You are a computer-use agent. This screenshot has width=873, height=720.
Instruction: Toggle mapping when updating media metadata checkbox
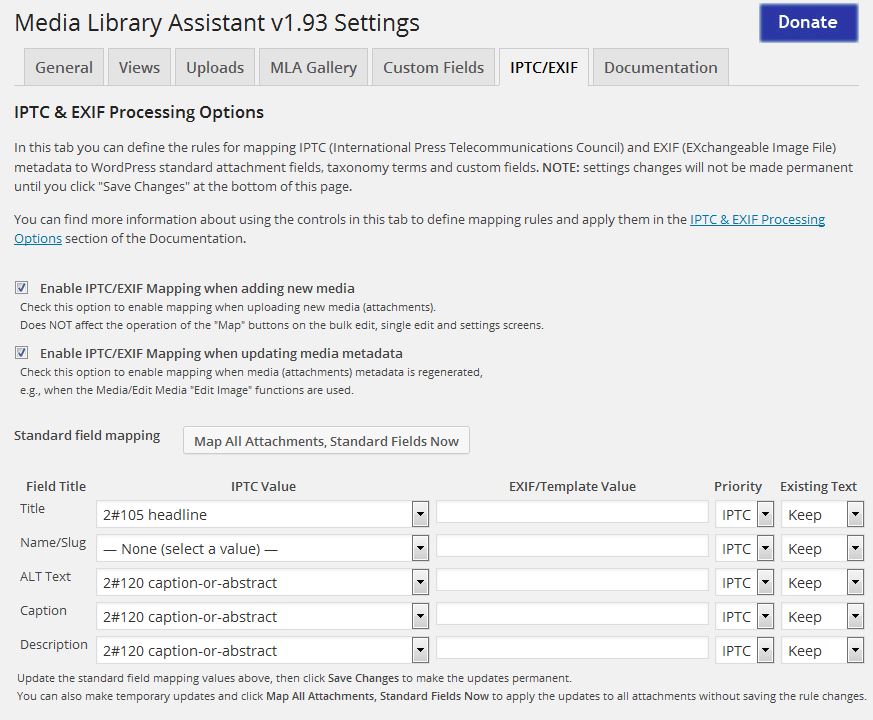click(x=21, y=353)
